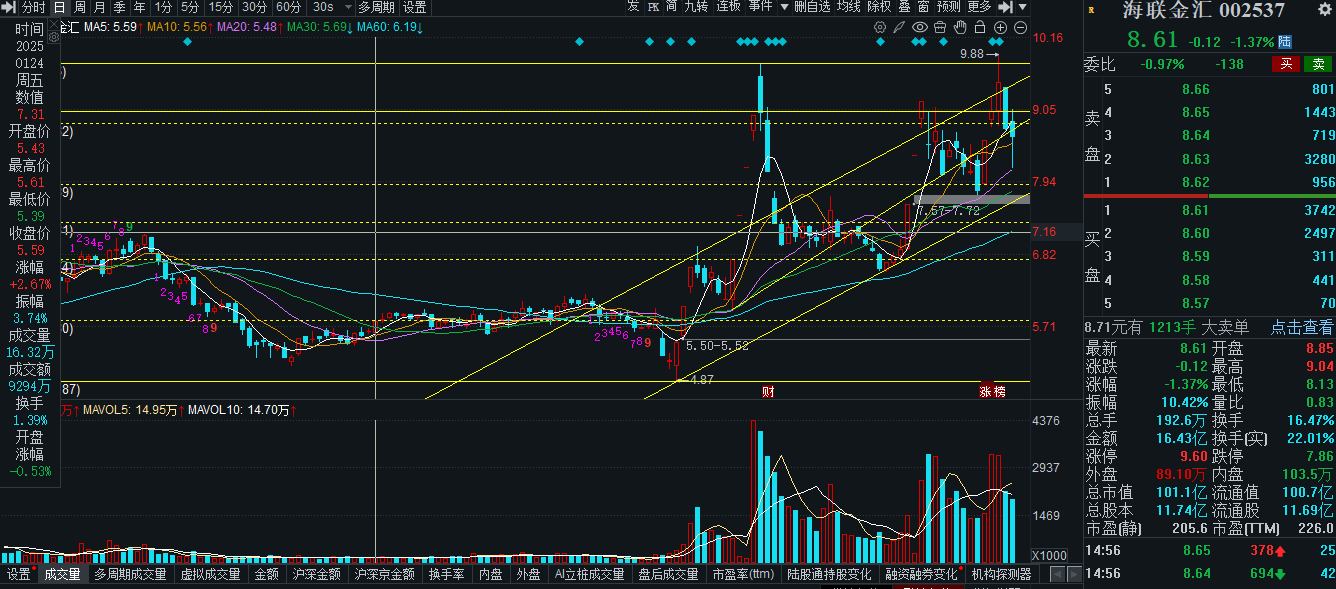
Task: Click 窗 window button
Action: 923,7
